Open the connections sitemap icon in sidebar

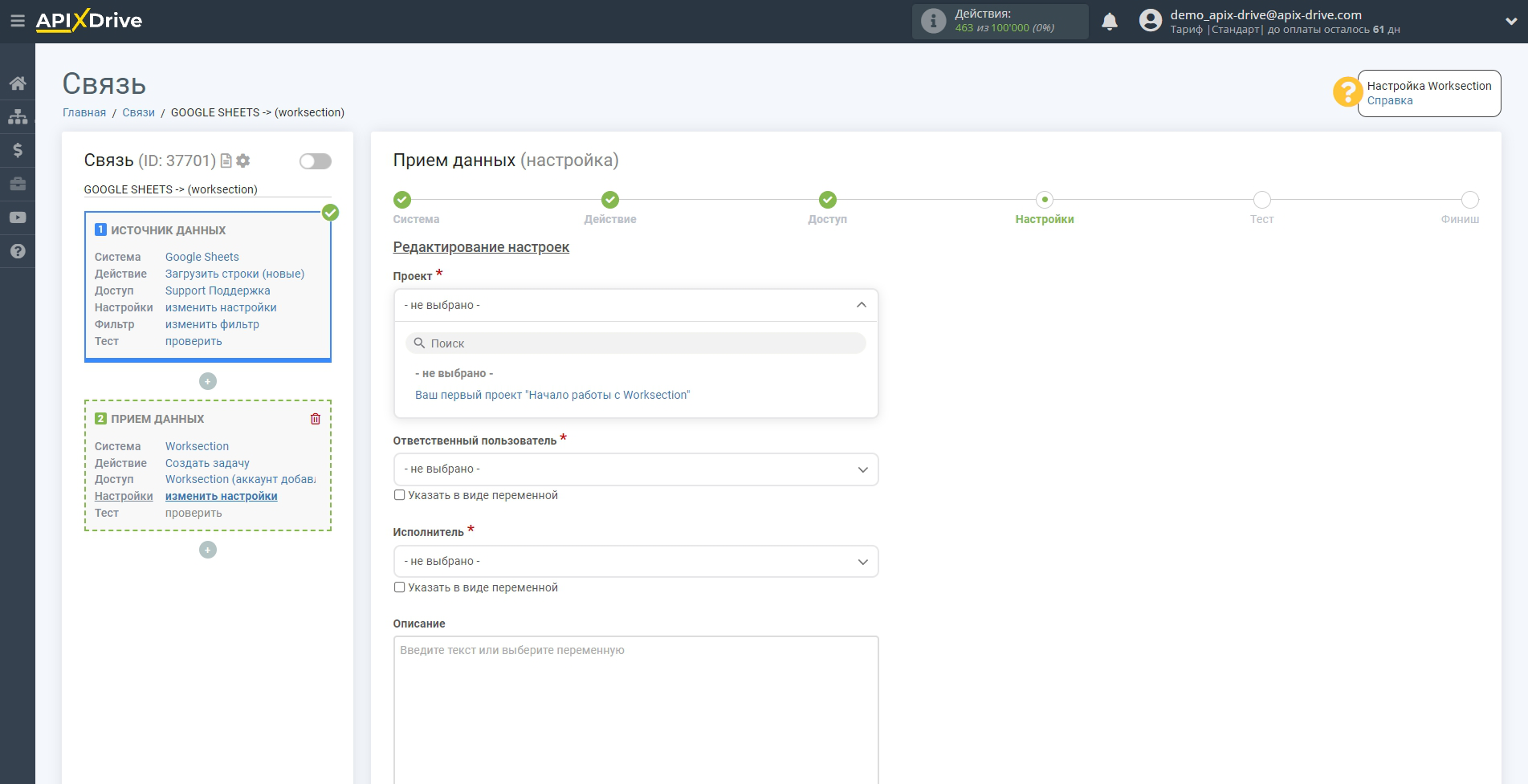point(18,117)
